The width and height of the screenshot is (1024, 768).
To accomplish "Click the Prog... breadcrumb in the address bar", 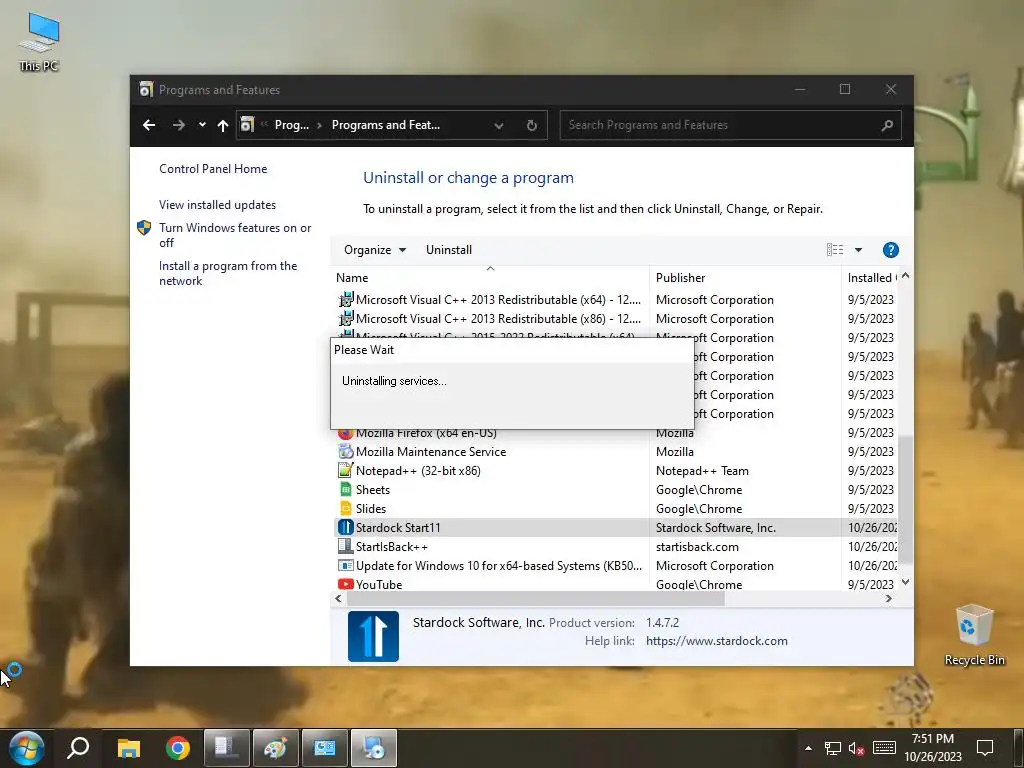I will point(291,125).
